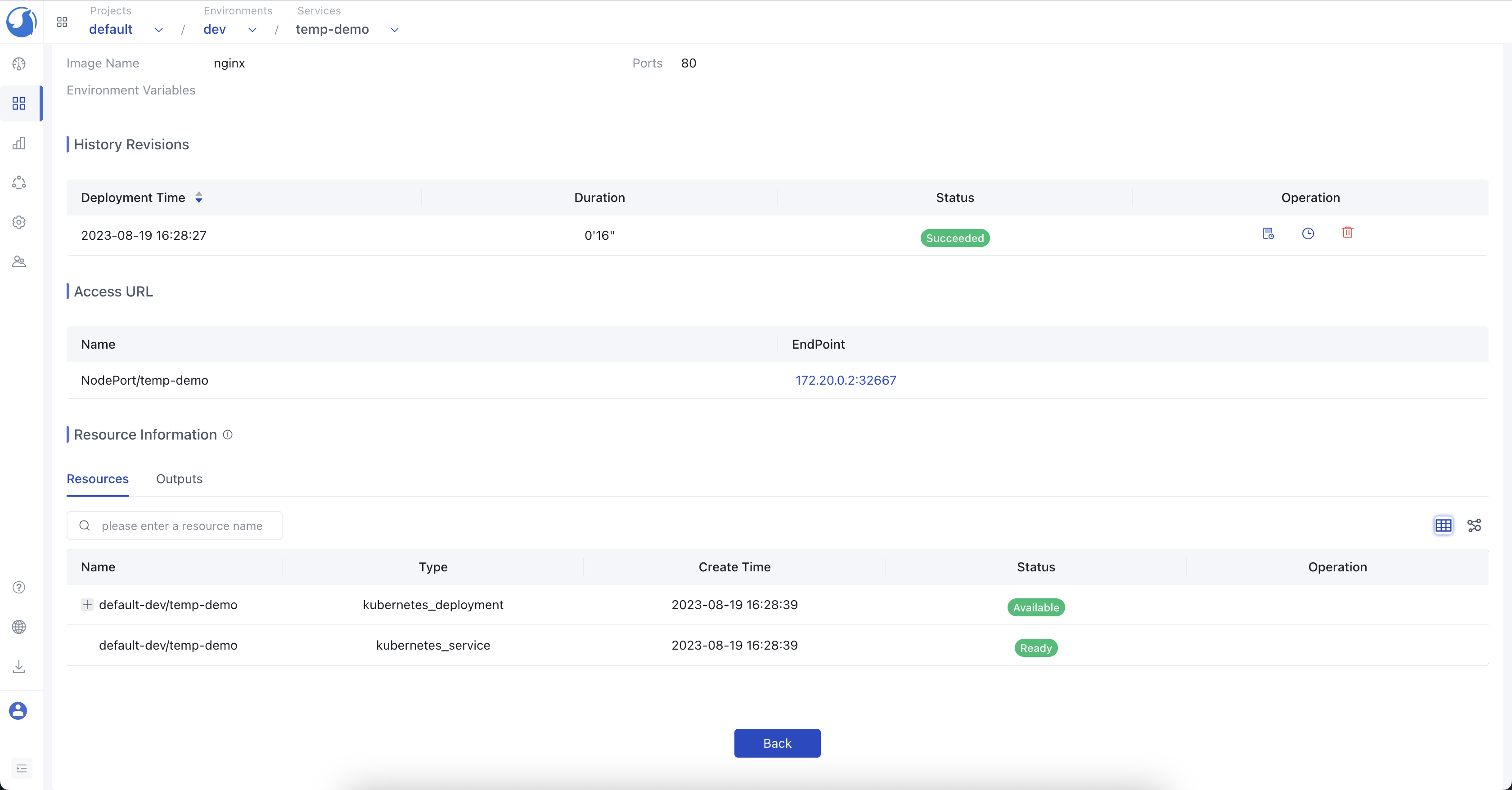The width and height of the screenshot is (1512, 790).
Task: Sort by Deployment Time column
Action: point(199,198)
